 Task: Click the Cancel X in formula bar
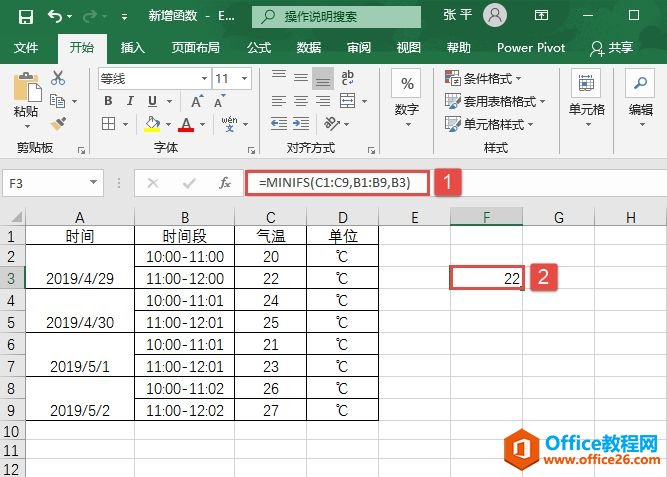click(x=153, y=183)
